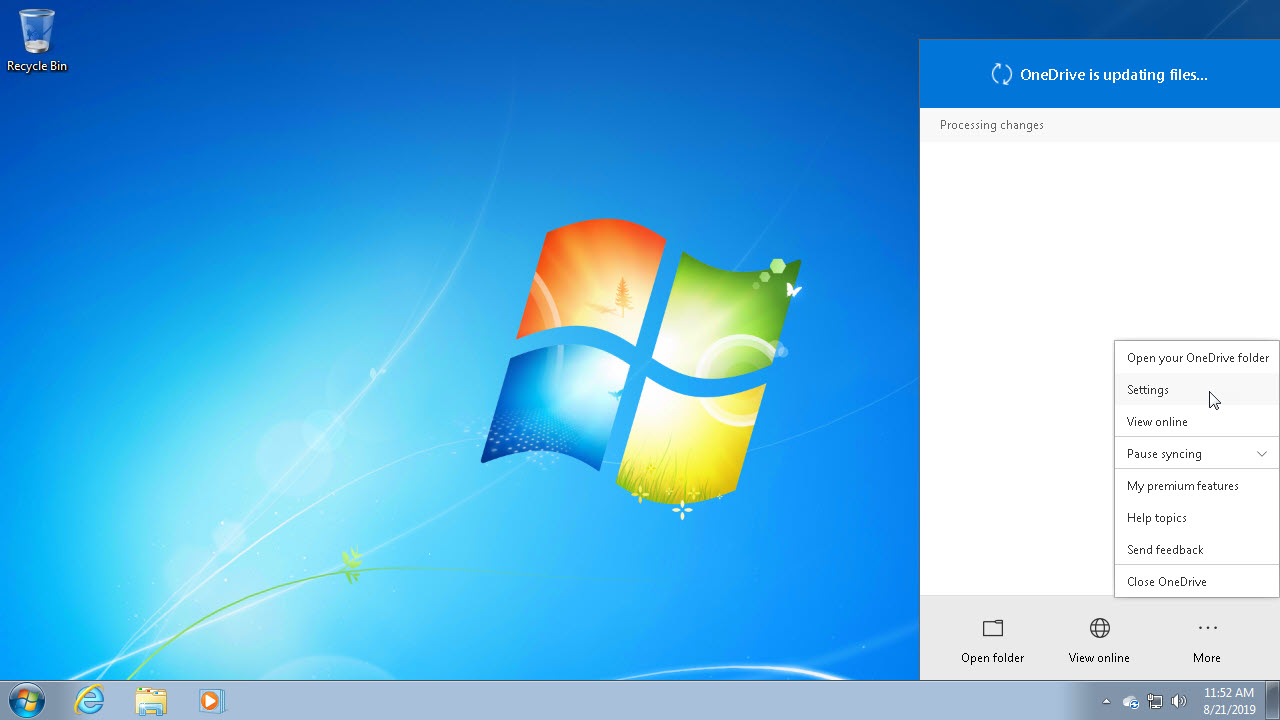Click the network tray icon
1280x720 pixels.
[x=1155, y=701]
